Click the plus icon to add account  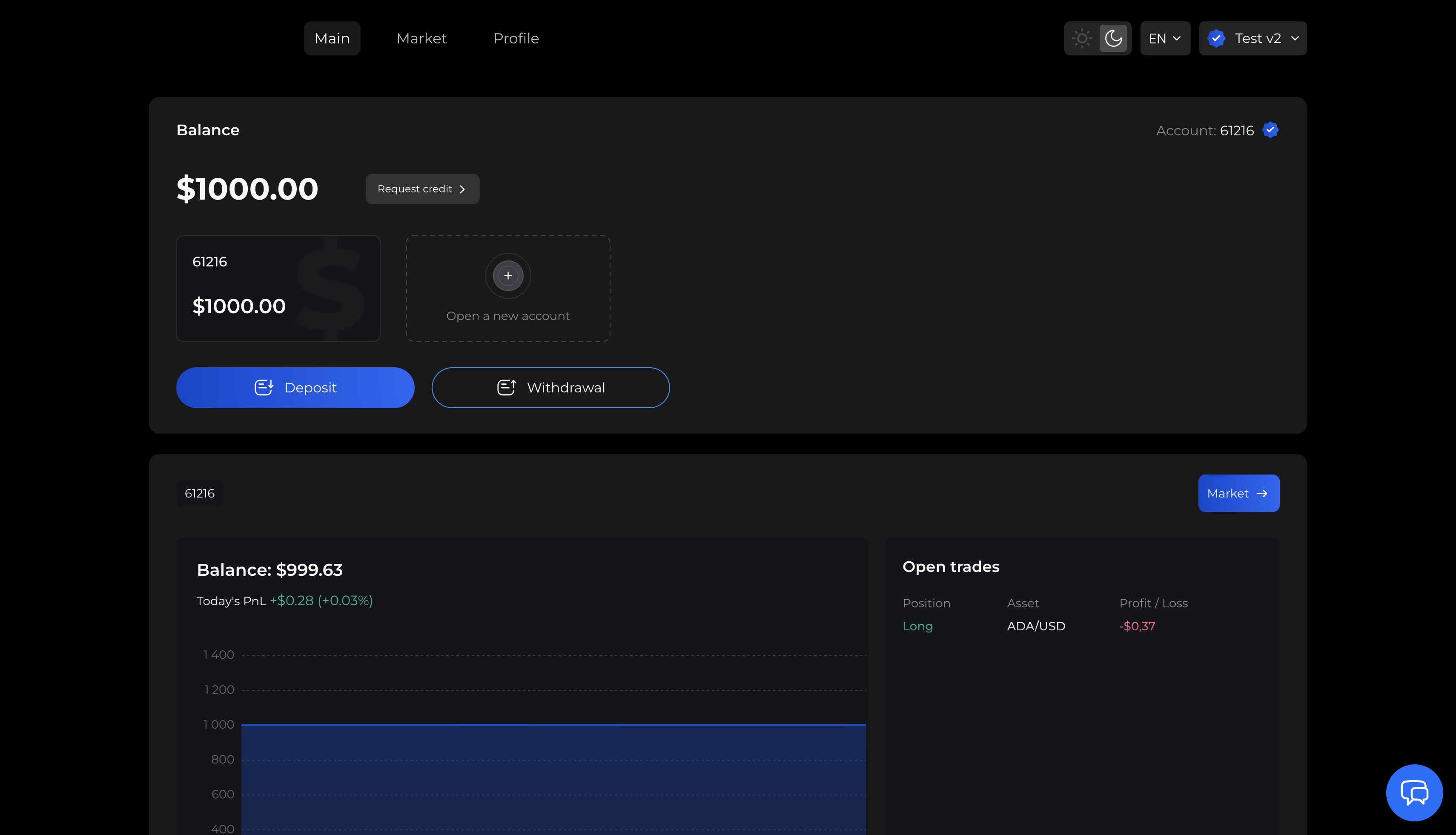(x=508, y=276)
